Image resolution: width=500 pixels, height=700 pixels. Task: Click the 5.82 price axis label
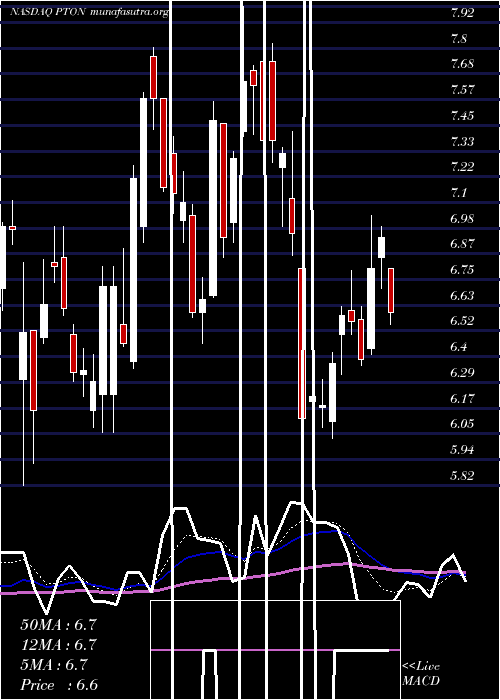[462, 476]
